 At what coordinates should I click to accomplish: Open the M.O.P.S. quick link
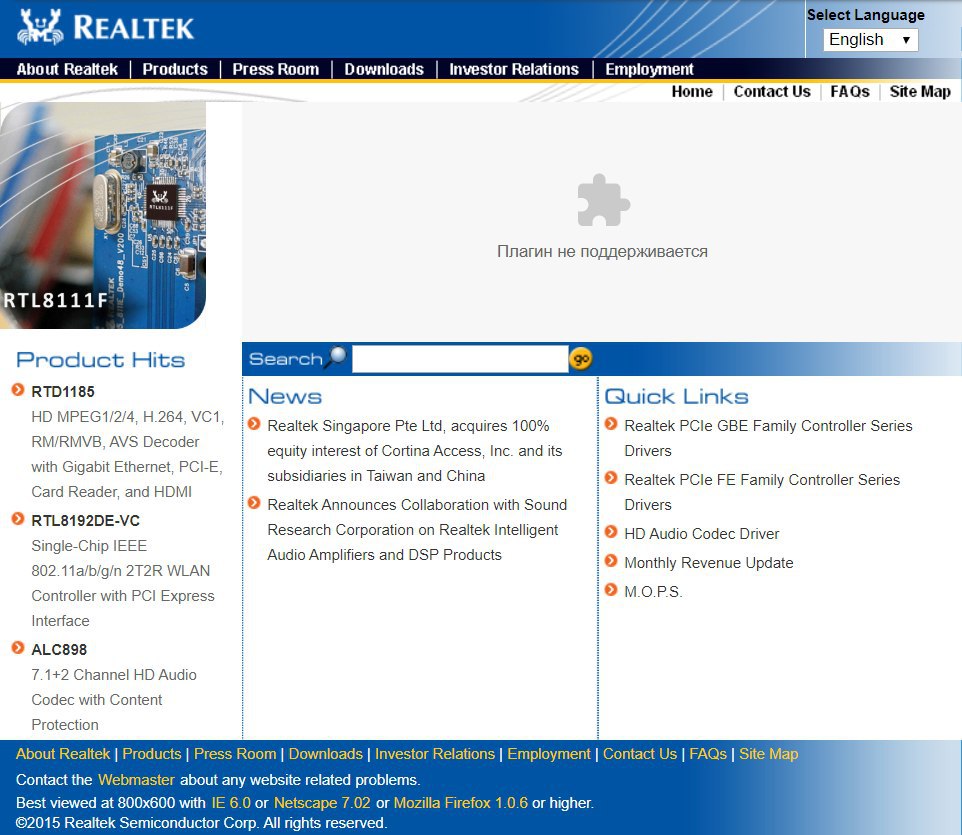point(653,591)
